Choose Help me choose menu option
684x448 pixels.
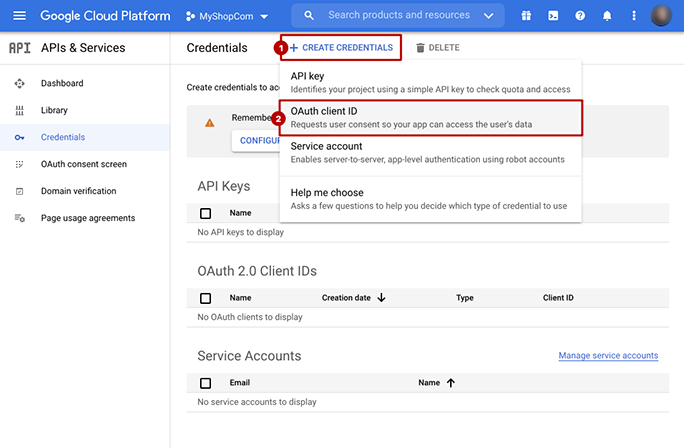click(430, 199)
